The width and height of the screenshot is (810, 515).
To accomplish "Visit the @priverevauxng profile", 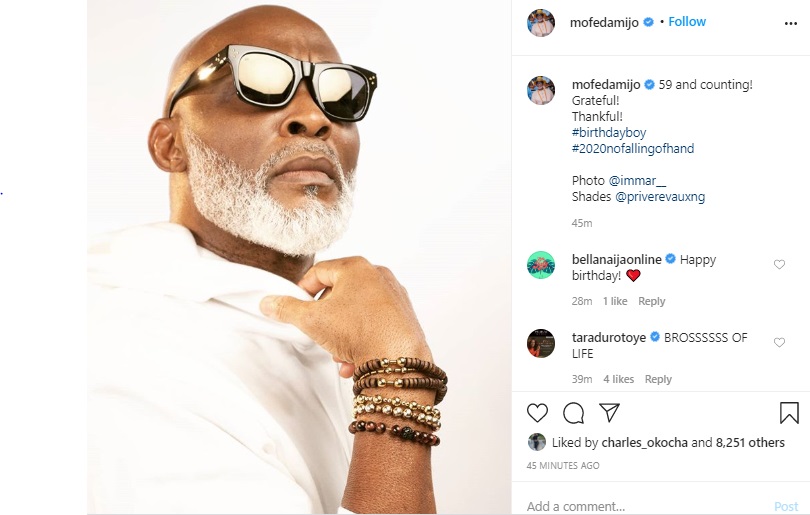I will 660,197.
